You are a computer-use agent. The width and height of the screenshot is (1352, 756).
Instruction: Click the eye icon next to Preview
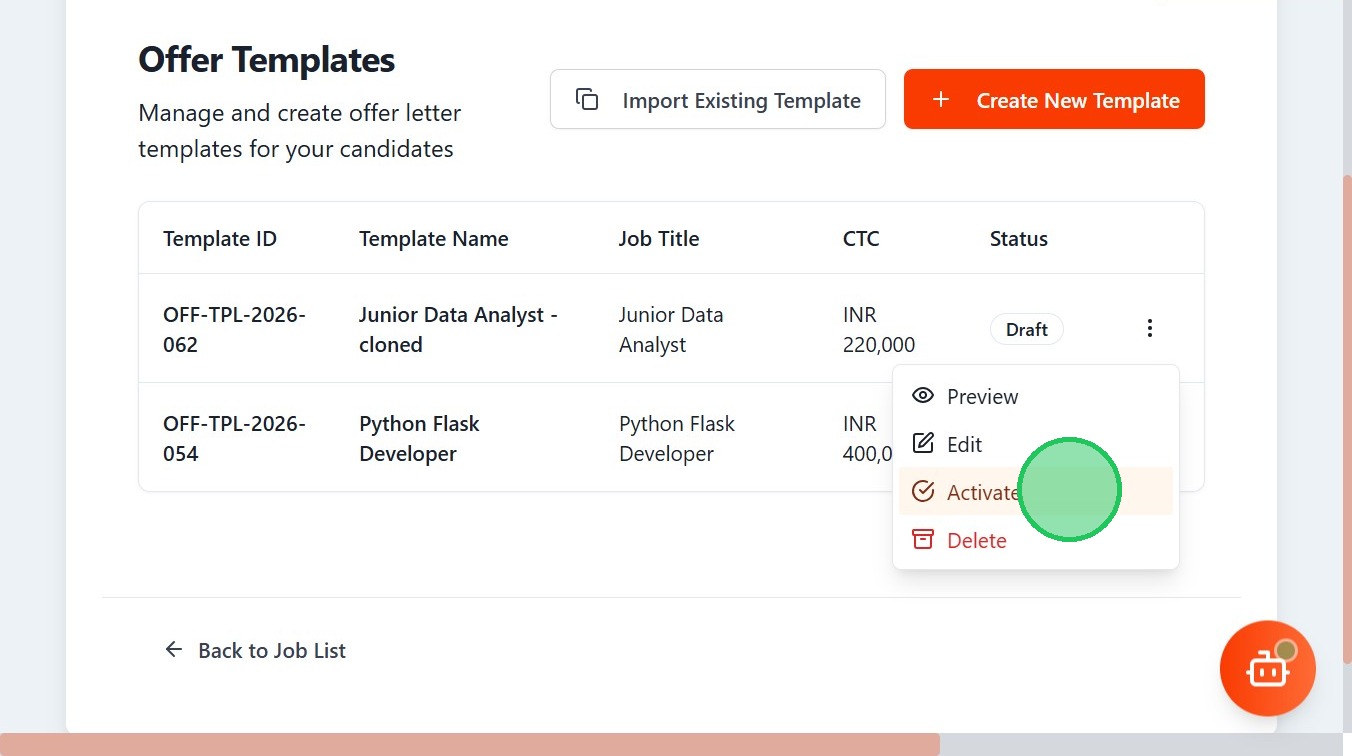click(x=923, y=396)
